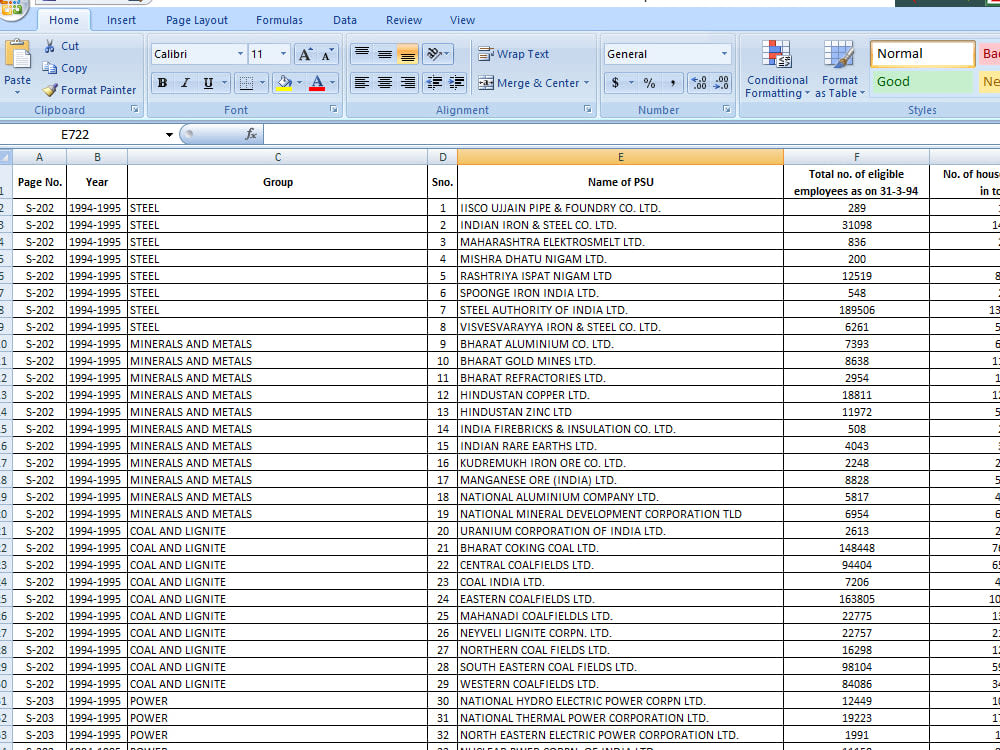The height and width of the screenshot is (750, 1000).
Task: Open the View tab
Action: coord(462,20)
